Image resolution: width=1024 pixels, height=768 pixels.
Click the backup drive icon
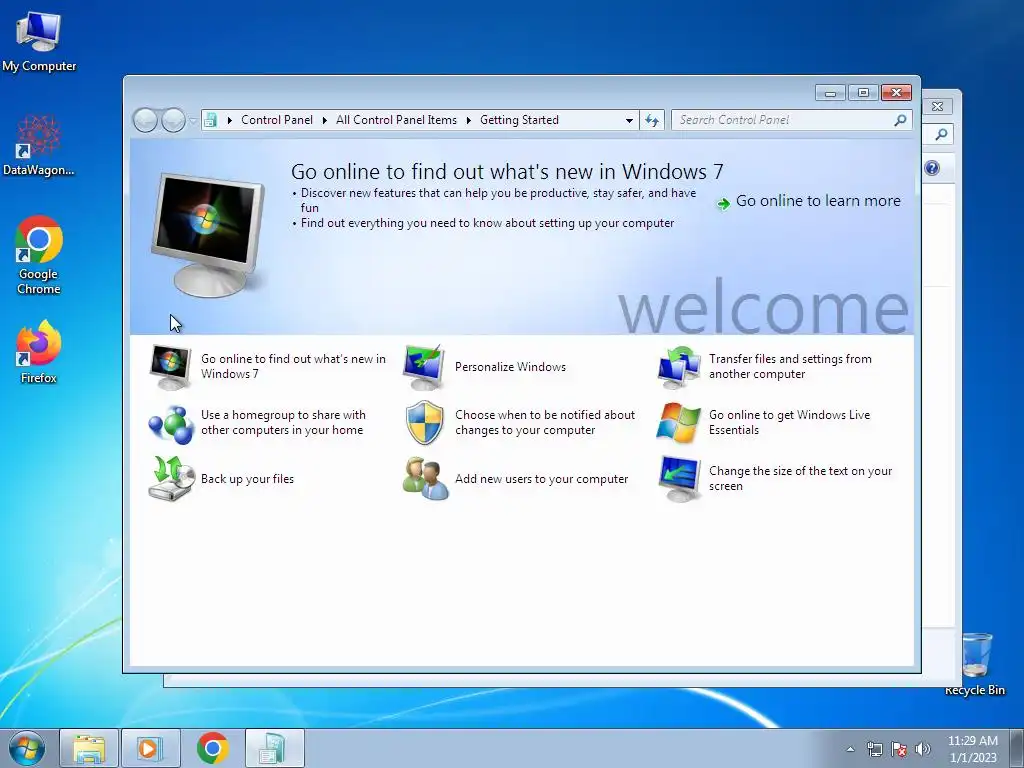(171, 479)
